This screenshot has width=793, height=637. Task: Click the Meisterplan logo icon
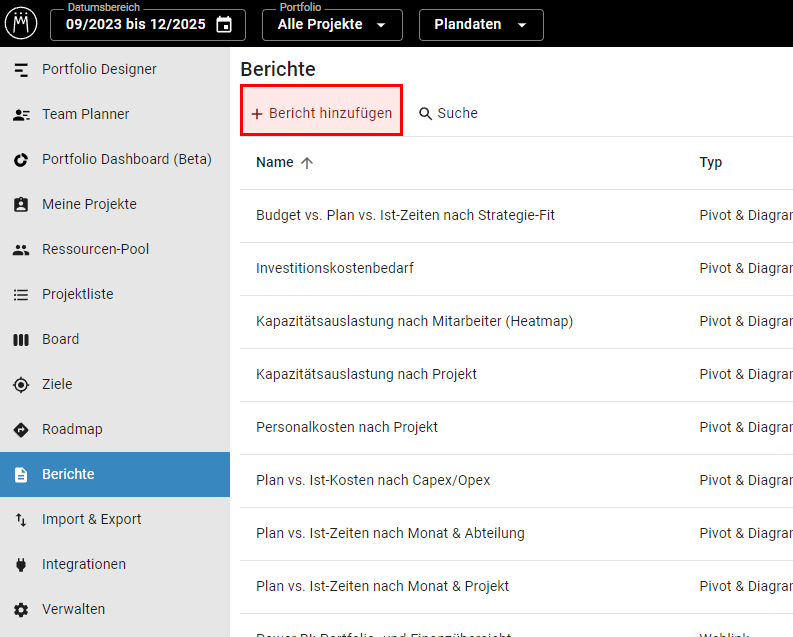click(x=21, y=23)
